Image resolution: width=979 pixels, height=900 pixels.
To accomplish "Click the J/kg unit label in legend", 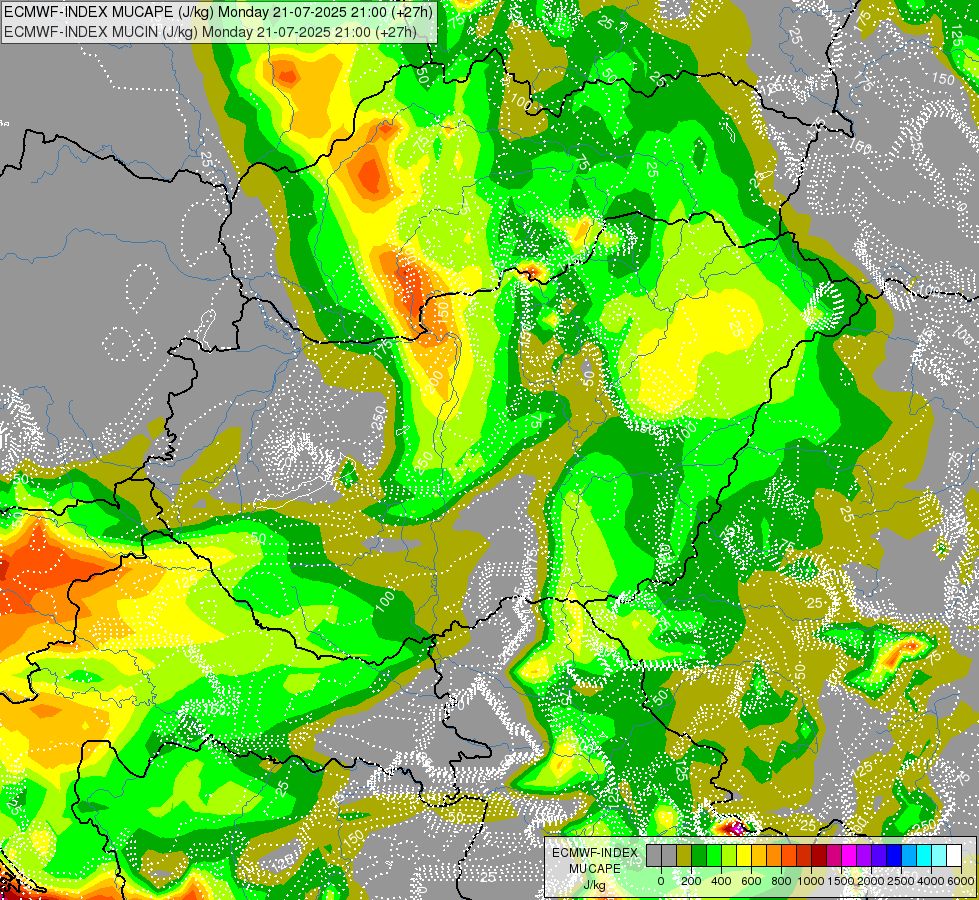I will pyautogui.click(x=594, y=885).
